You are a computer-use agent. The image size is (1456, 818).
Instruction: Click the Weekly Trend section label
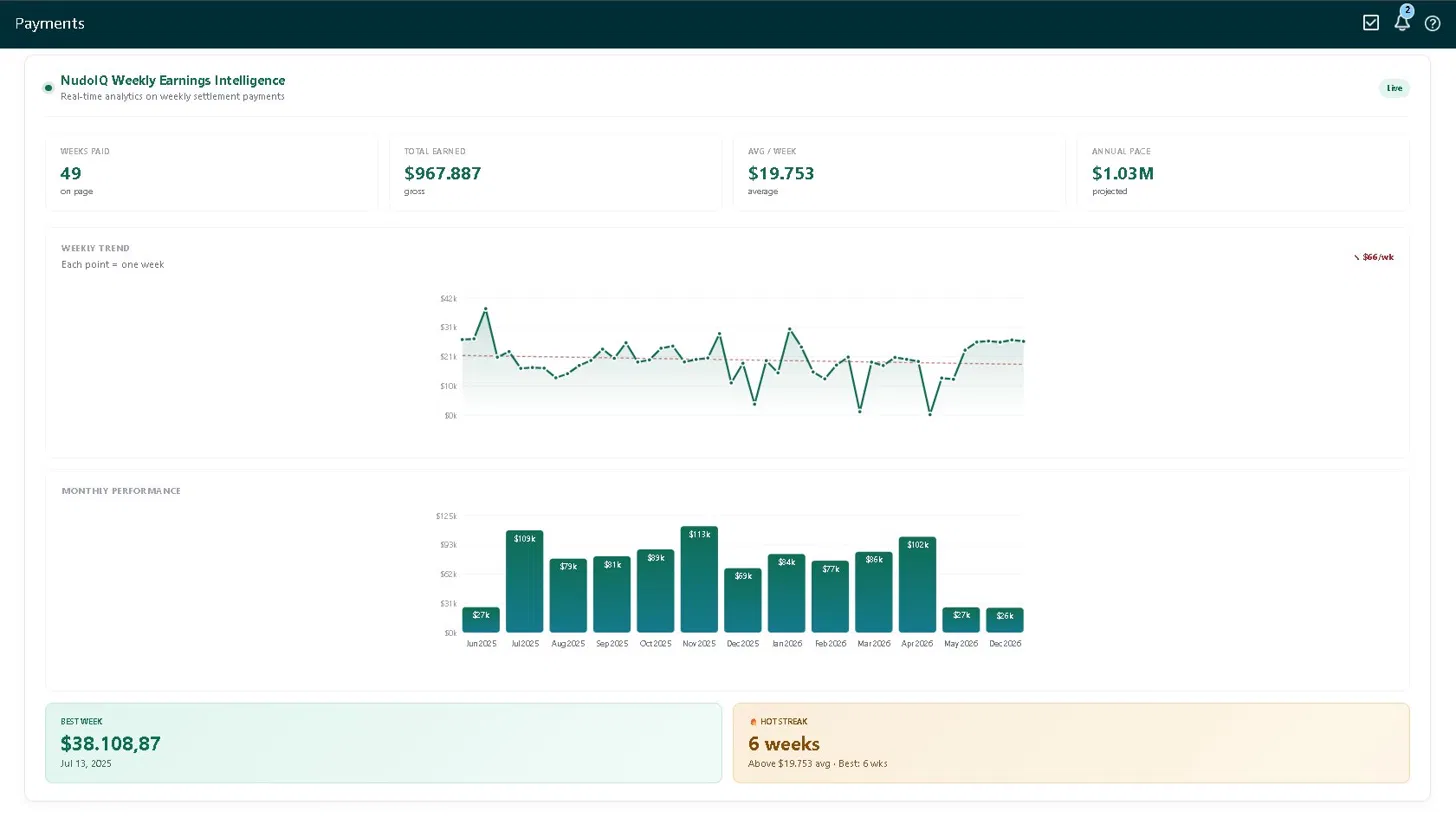95,248
